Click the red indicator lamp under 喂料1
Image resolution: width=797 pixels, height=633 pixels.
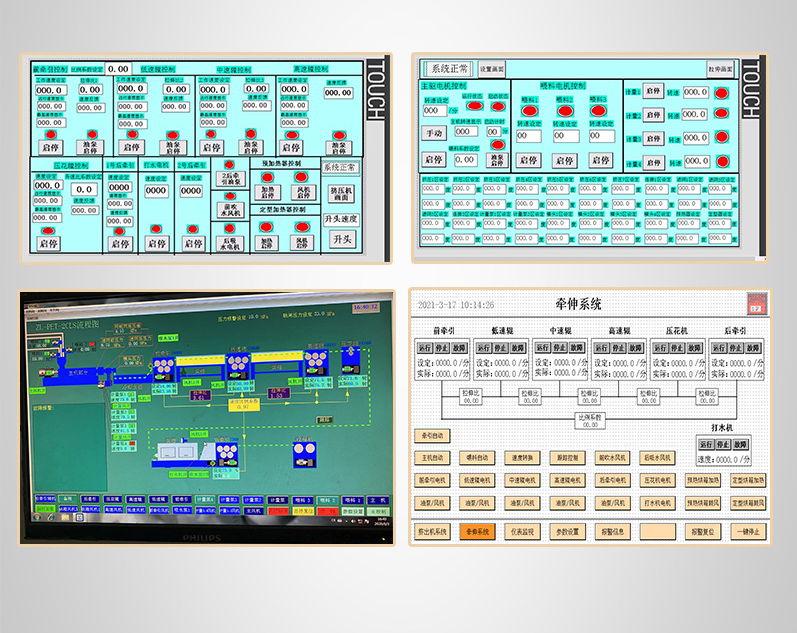click(530, 111)
